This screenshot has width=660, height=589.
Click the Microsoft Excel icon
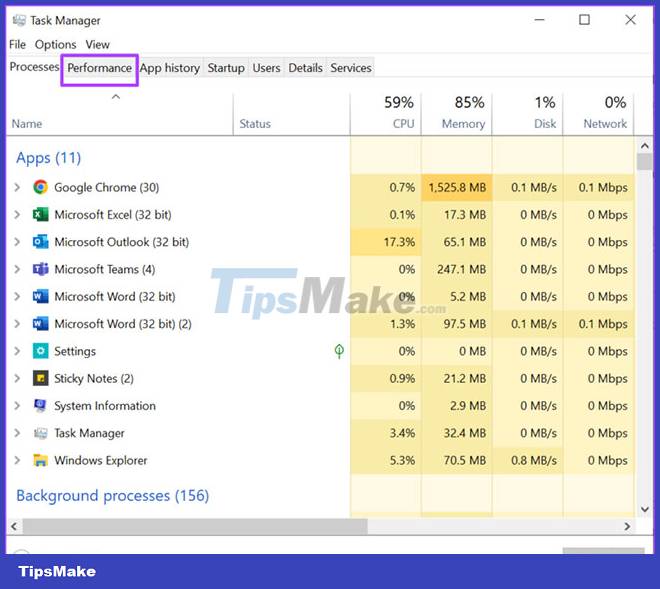click(40, 214)
